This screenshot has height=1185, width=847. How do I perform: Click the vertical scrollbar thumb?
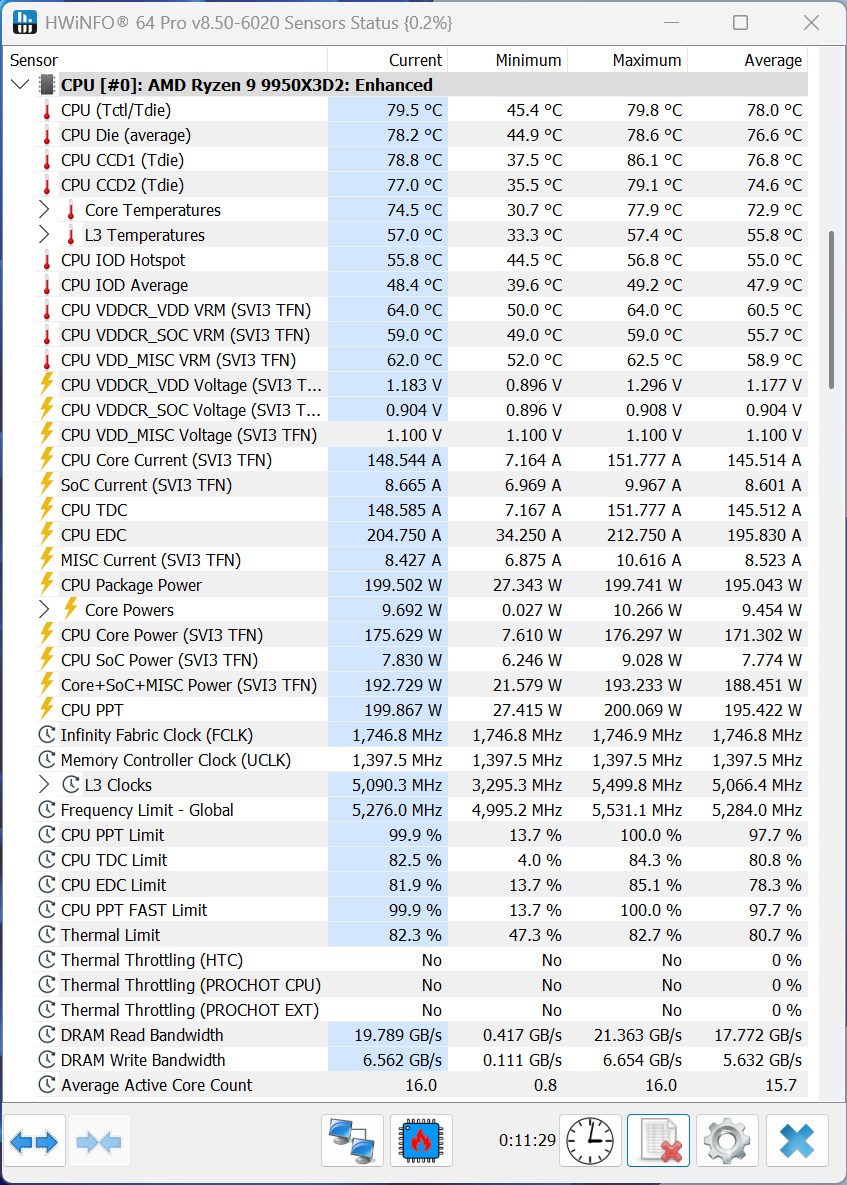coord(832,310)
